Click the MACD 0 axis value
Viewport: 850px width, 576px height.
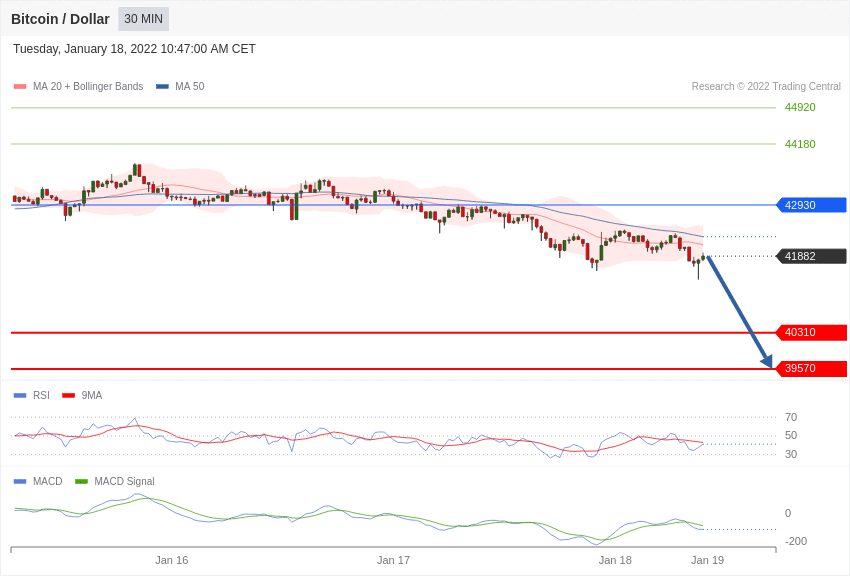click(788, 513)
